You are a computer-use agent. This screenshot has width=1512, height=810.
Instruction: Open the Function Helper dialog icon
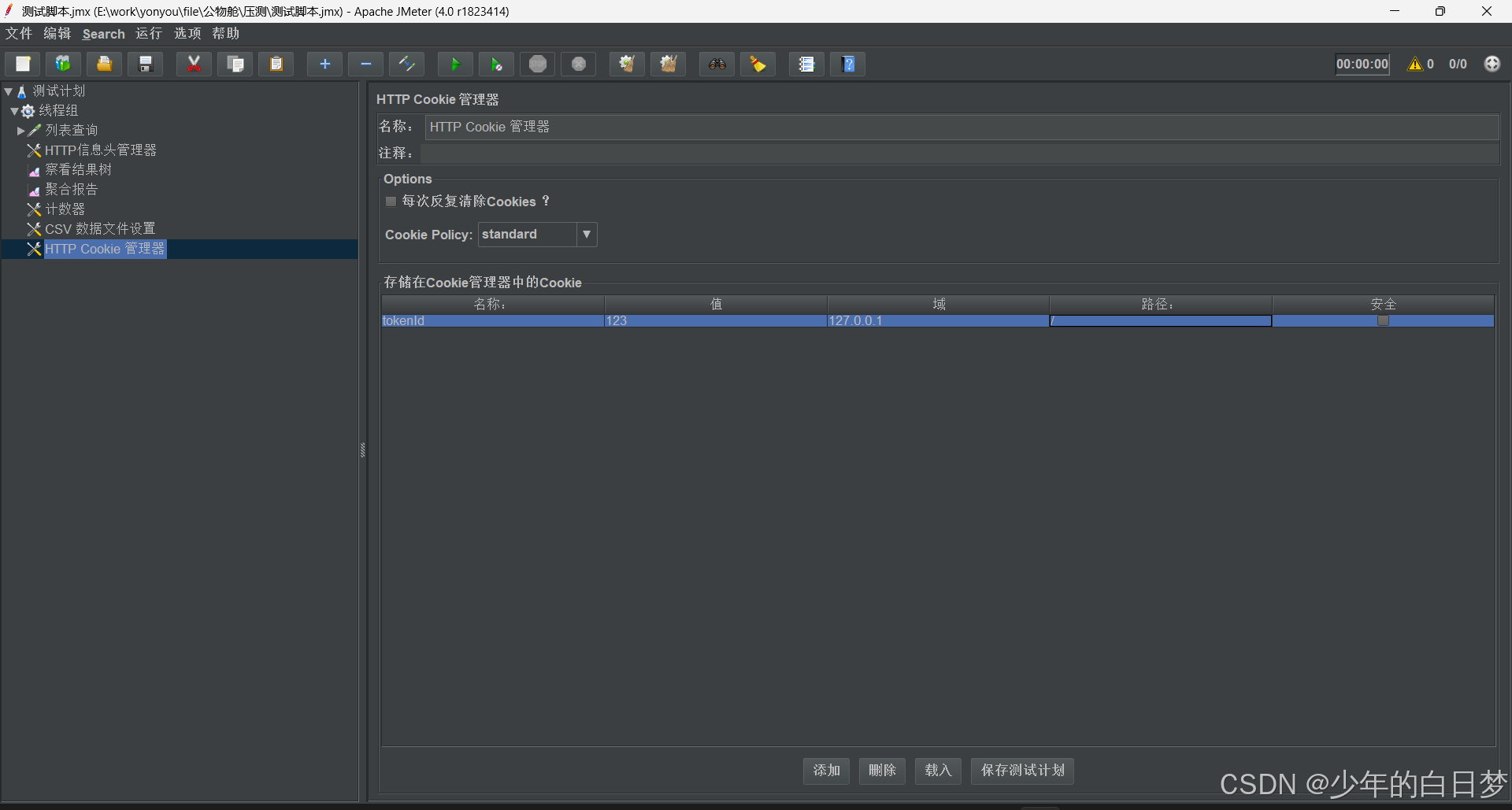click(x=806, y=64)
